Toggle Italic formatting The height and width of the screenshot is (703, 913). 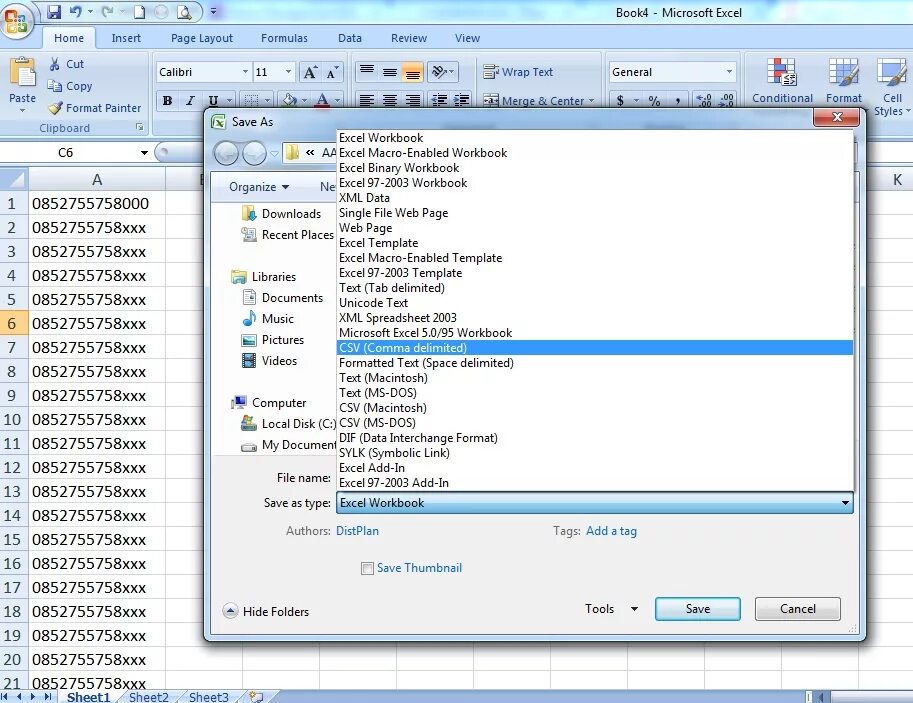coord(190,100)
